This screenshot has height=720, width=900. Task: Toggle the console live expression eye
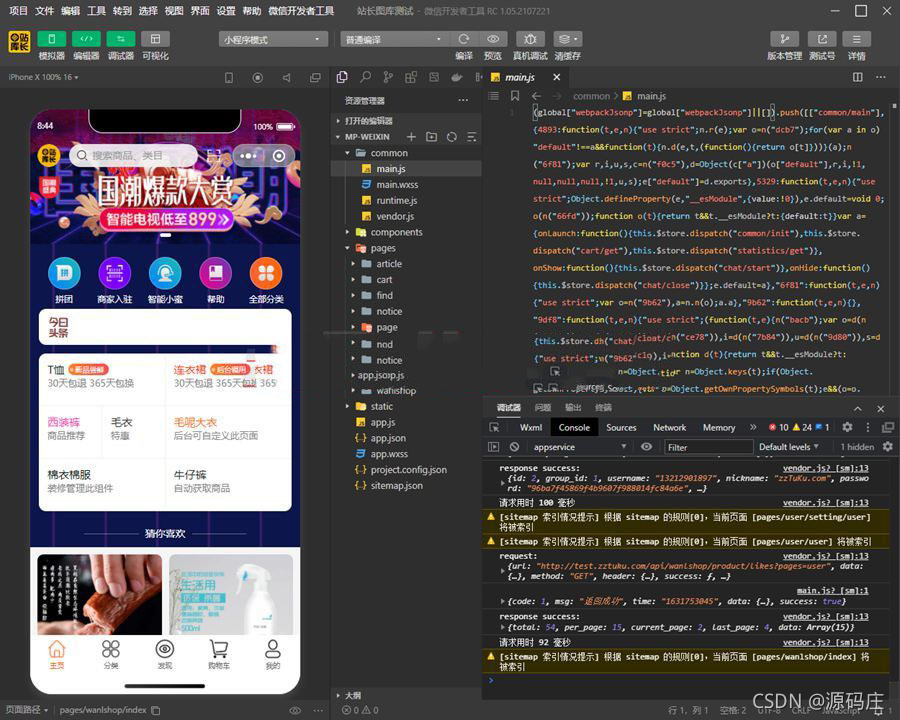[x=646, y=447]
